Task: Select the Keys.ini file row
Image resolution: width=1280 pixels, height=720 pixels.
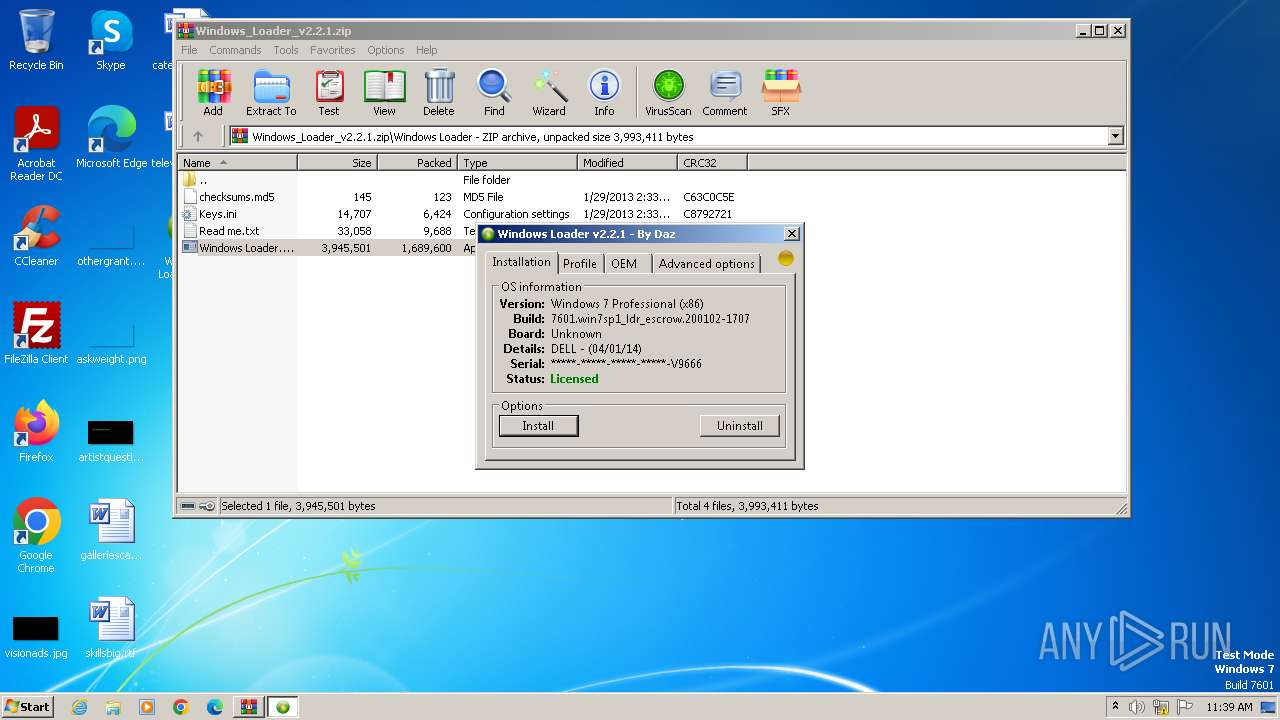Action: 460,214
